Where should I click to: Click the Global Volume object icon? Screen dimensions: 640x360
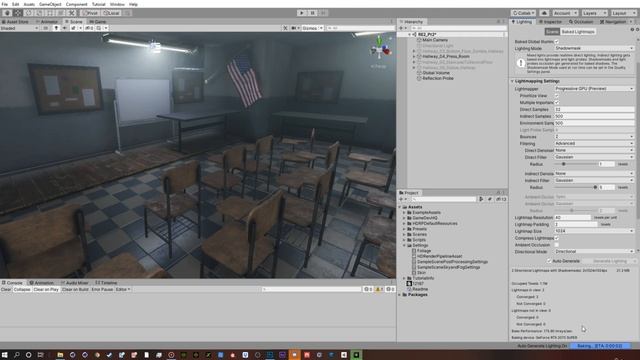(x=419, y=73)
